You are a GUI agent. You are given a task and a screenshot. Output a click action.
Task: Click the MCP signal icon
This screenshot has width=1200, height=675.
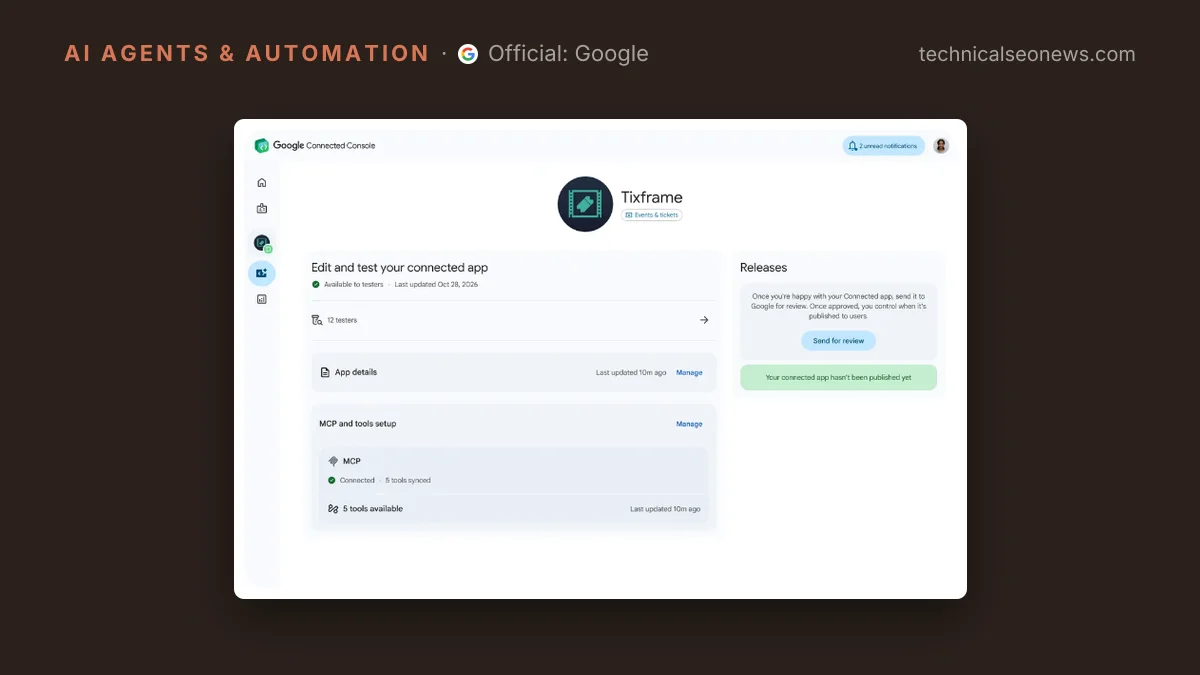click(333, 461)
